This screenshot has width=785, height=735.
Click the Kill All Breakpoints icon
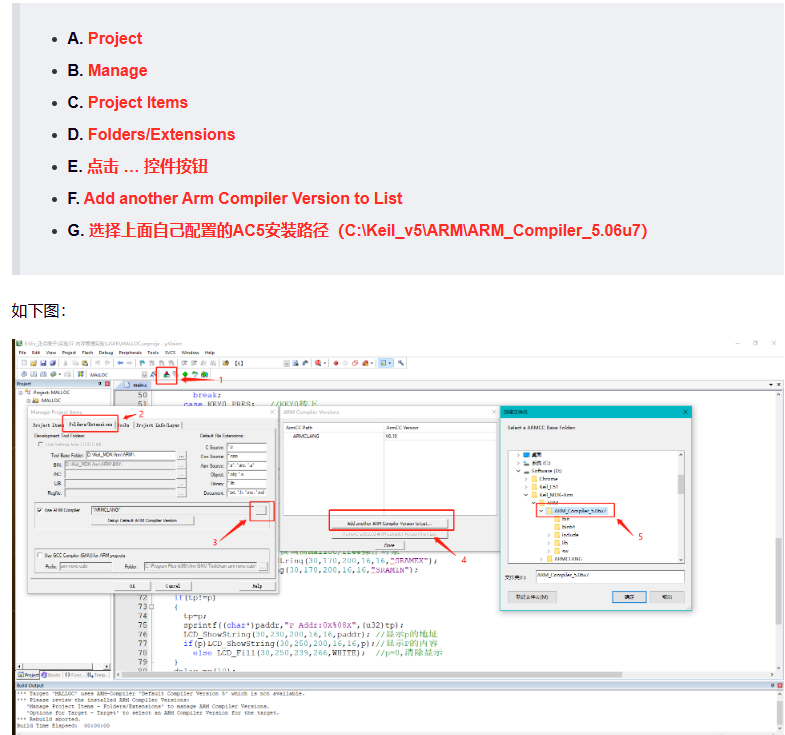(x=365, y=363)
